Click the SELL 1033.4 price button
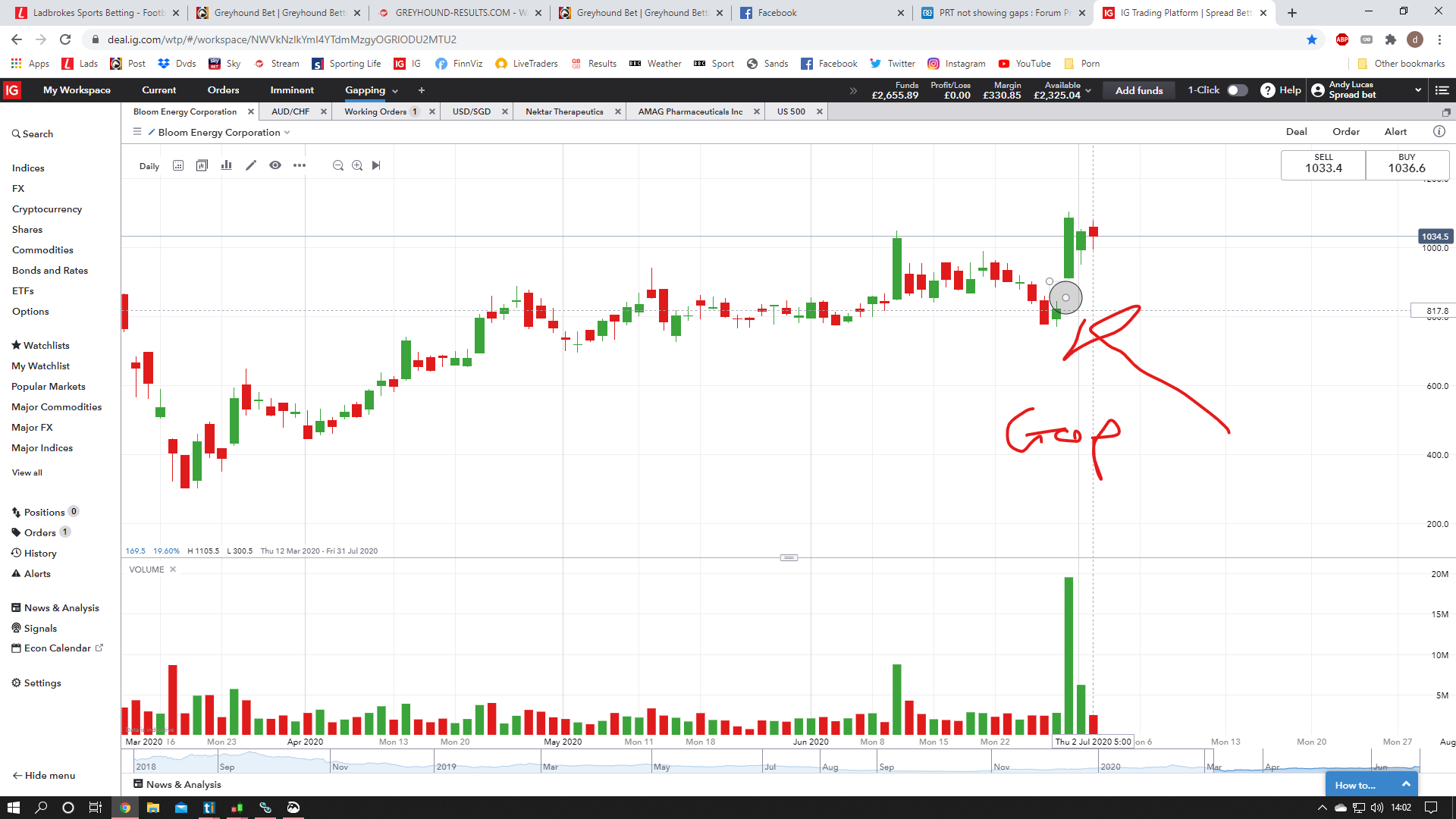 coord(1323,165)
